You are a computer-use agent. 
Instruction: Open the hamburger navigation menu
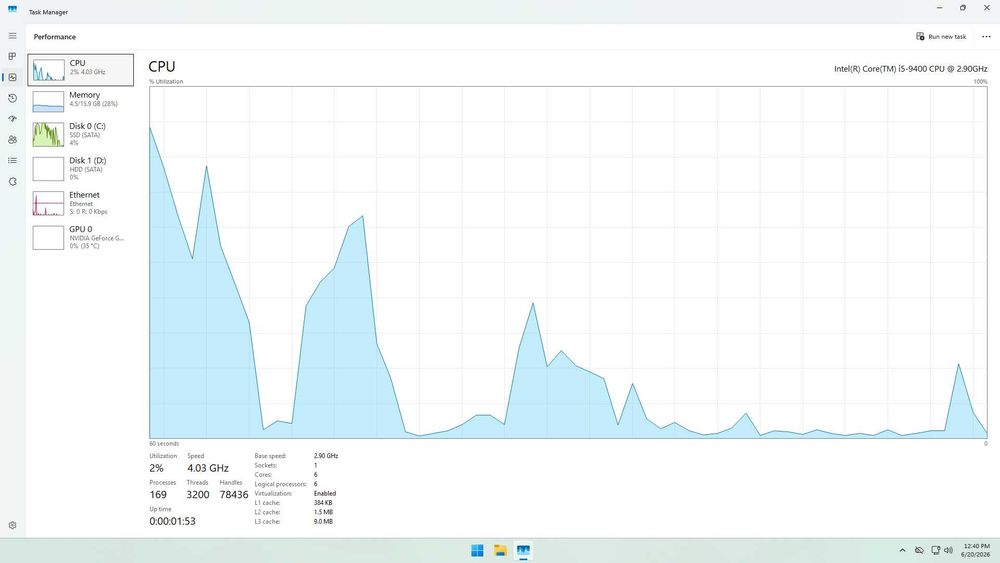12,36
